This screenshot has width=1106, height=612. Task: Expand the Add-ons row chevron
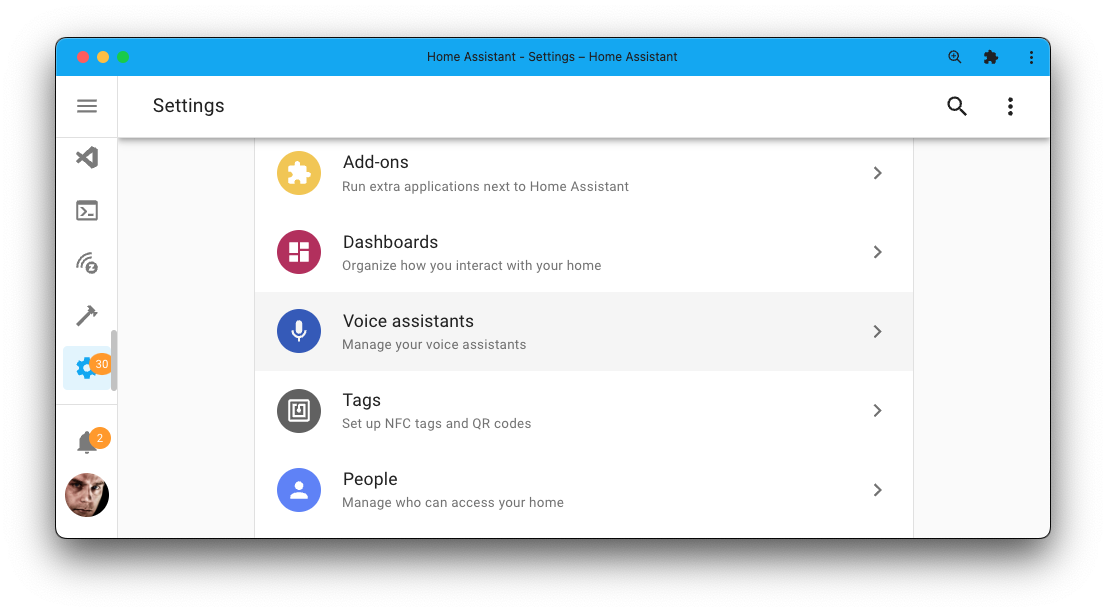[x=877, y=172]
